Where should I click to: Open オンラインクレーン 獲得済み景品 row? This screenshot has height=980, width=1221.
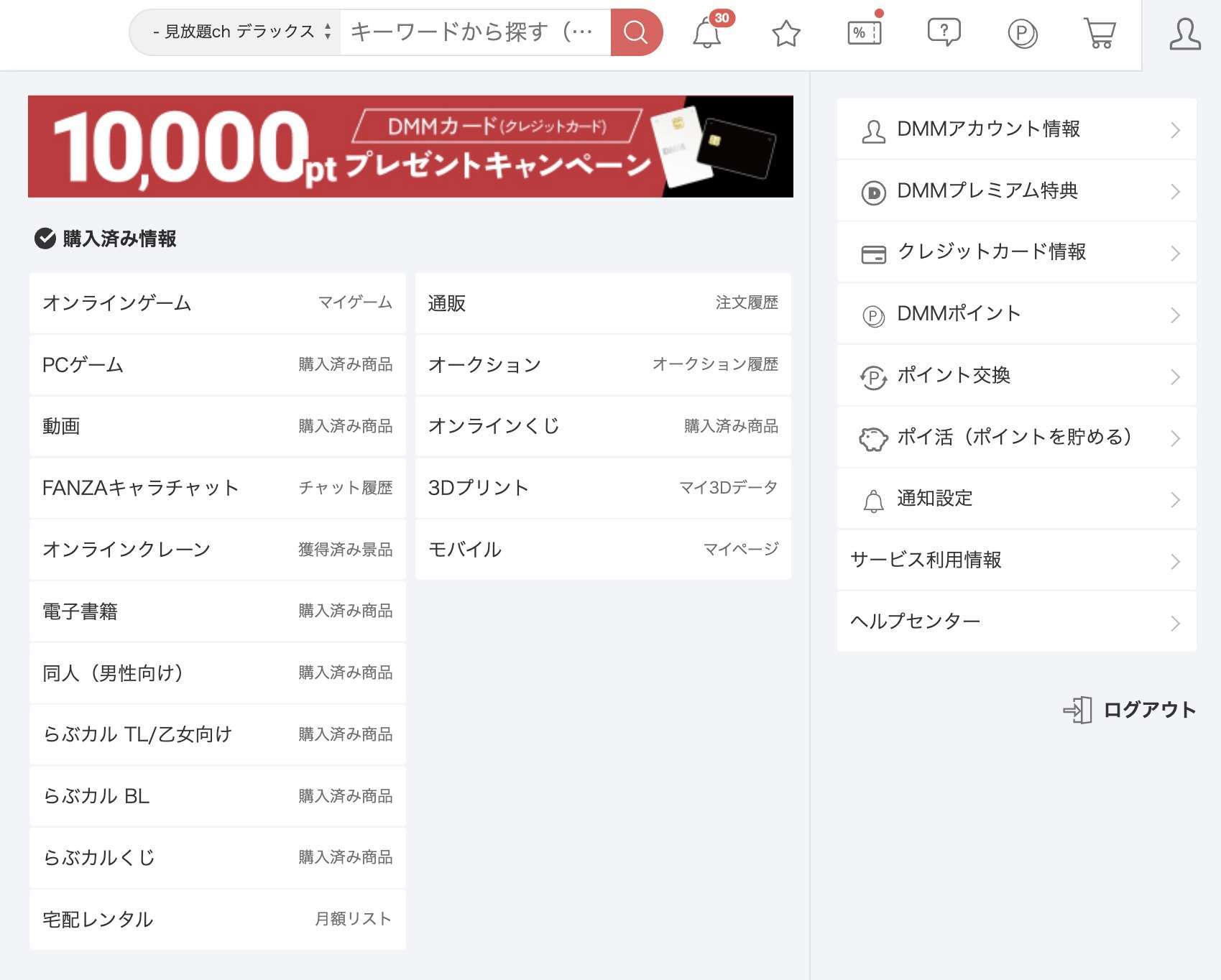(x=218, y=550)
